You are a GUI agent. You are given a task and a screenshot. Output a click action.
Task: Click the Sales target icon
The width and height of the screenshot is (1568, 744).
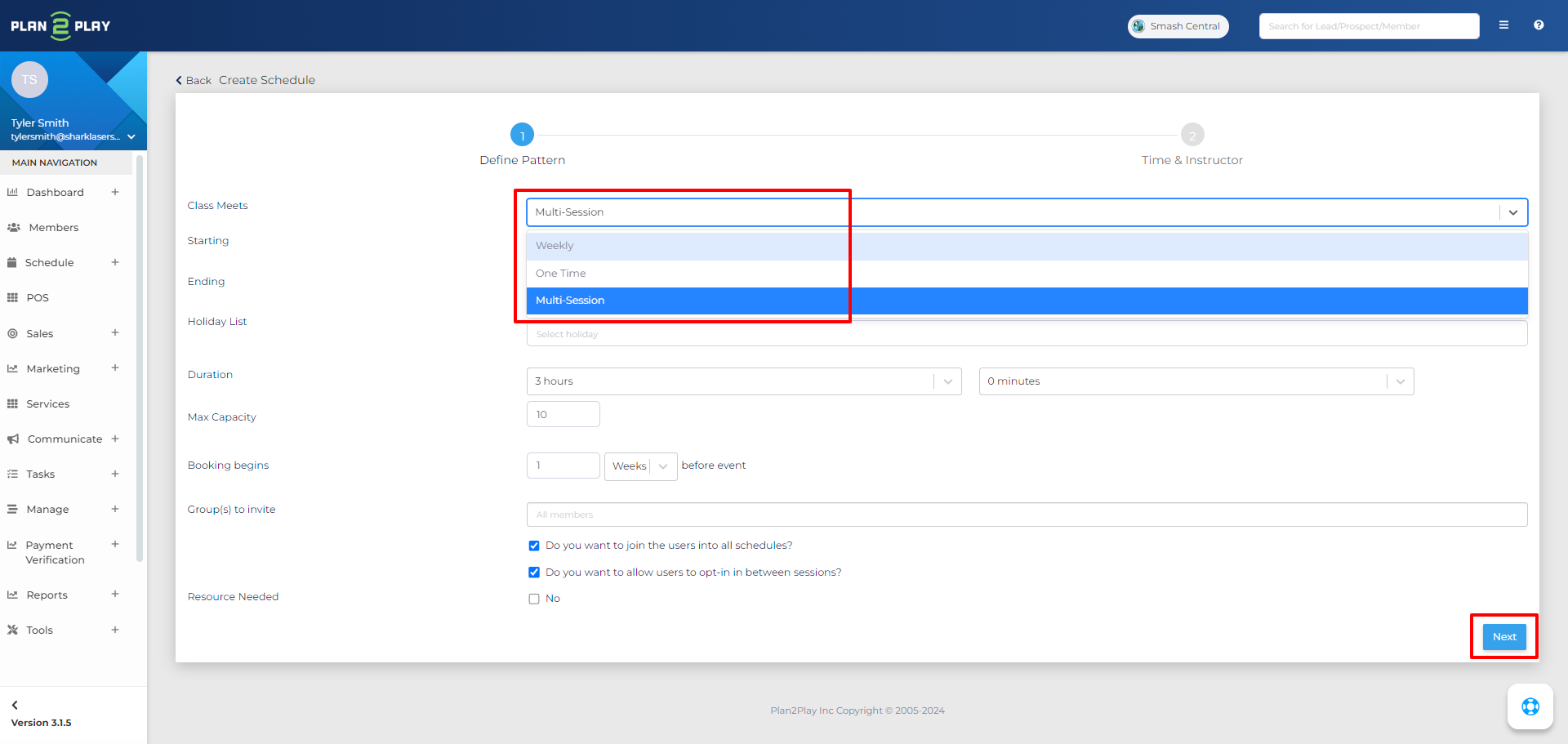click(12, 333)
